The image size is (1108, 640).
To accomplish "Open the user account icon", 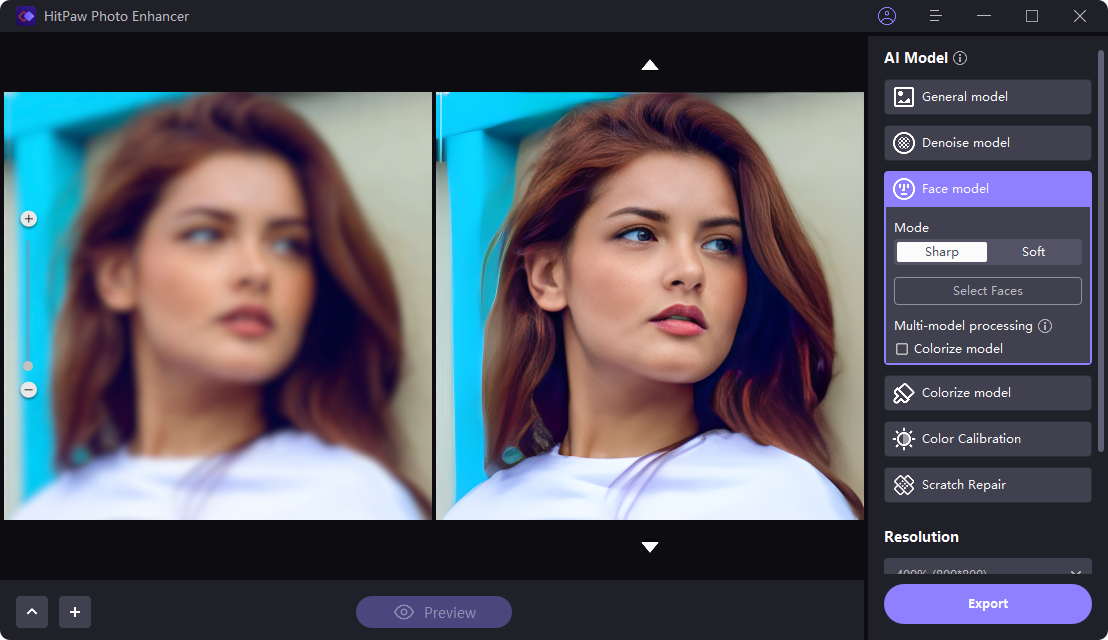I will [x=886, y=16].
